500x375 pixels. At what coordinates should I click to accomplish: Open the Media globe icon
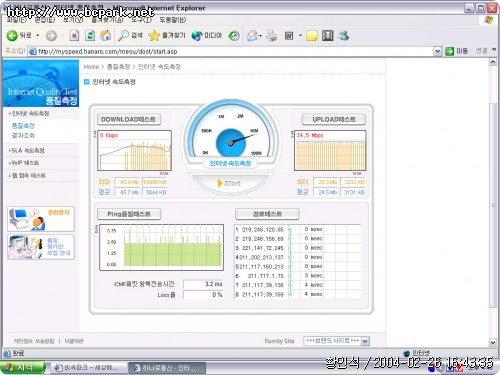point(207,35)
